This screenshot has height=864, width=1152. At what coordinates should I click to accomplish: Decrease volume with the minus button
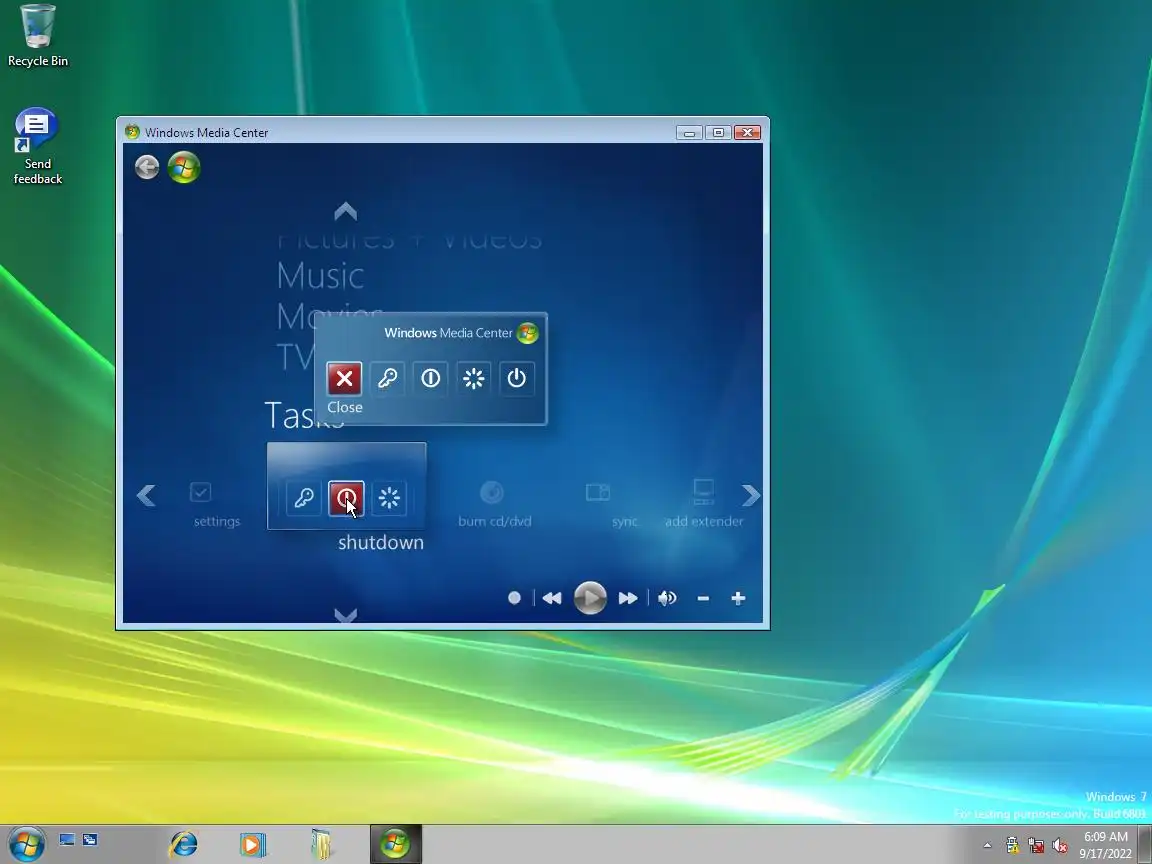(703, 599)
